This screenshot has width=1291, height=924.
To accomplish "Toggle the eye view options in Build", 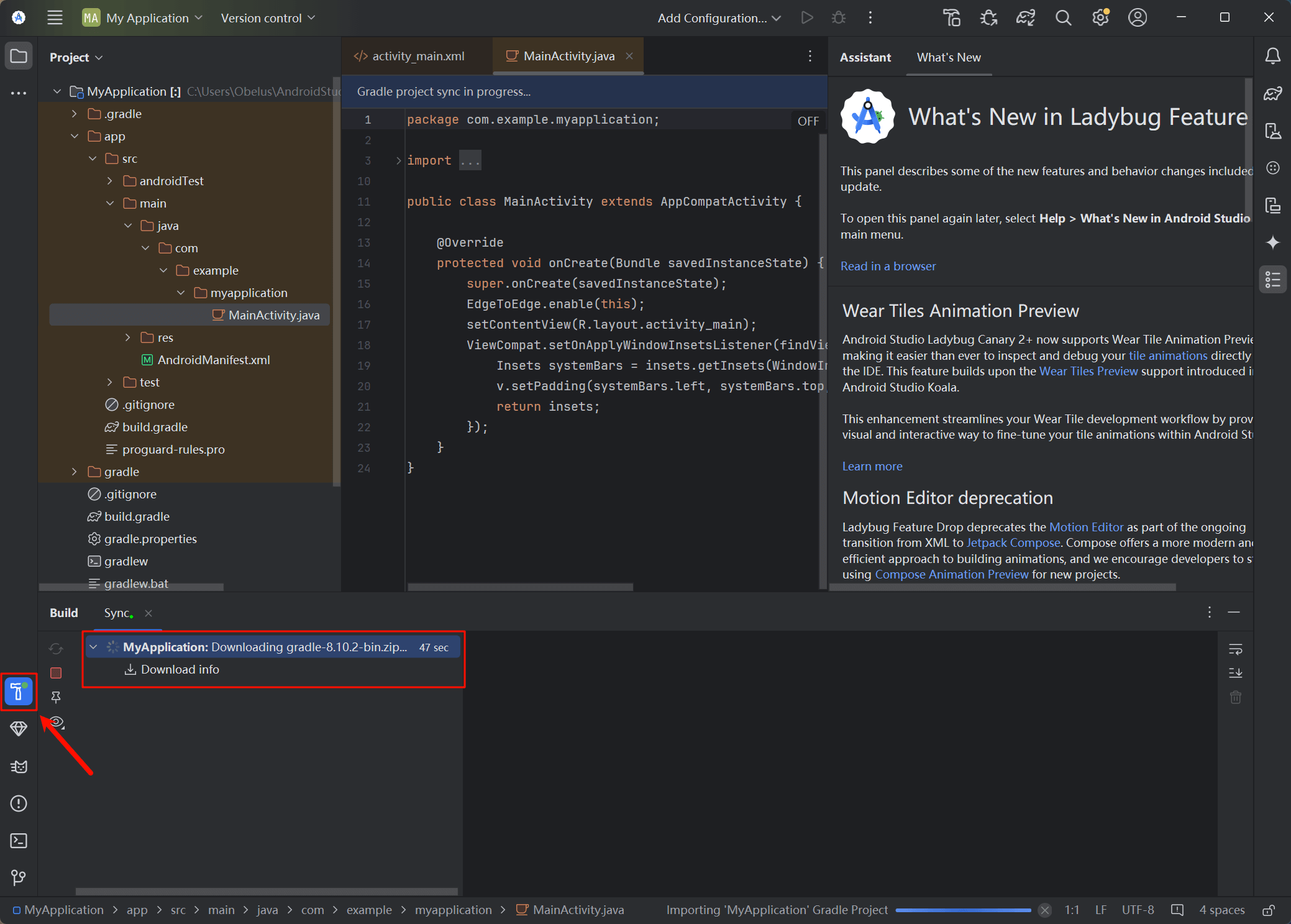I will [x=57, y=721].
